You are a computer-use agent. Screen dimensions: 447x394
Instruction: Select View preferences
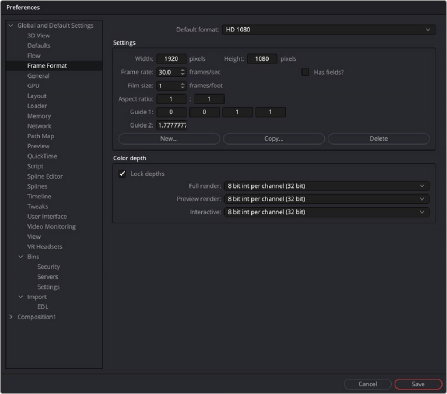[x=34, y=237]
